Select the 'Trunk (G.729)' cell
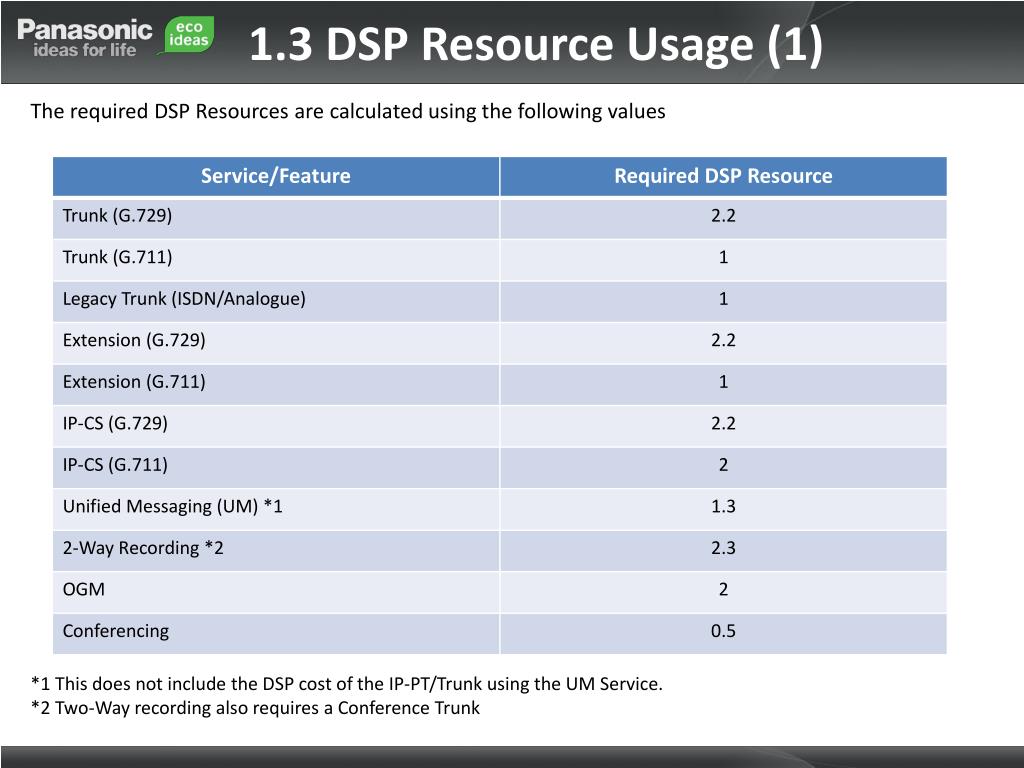This screenshot has width=1024, height=768. [276, 218]
